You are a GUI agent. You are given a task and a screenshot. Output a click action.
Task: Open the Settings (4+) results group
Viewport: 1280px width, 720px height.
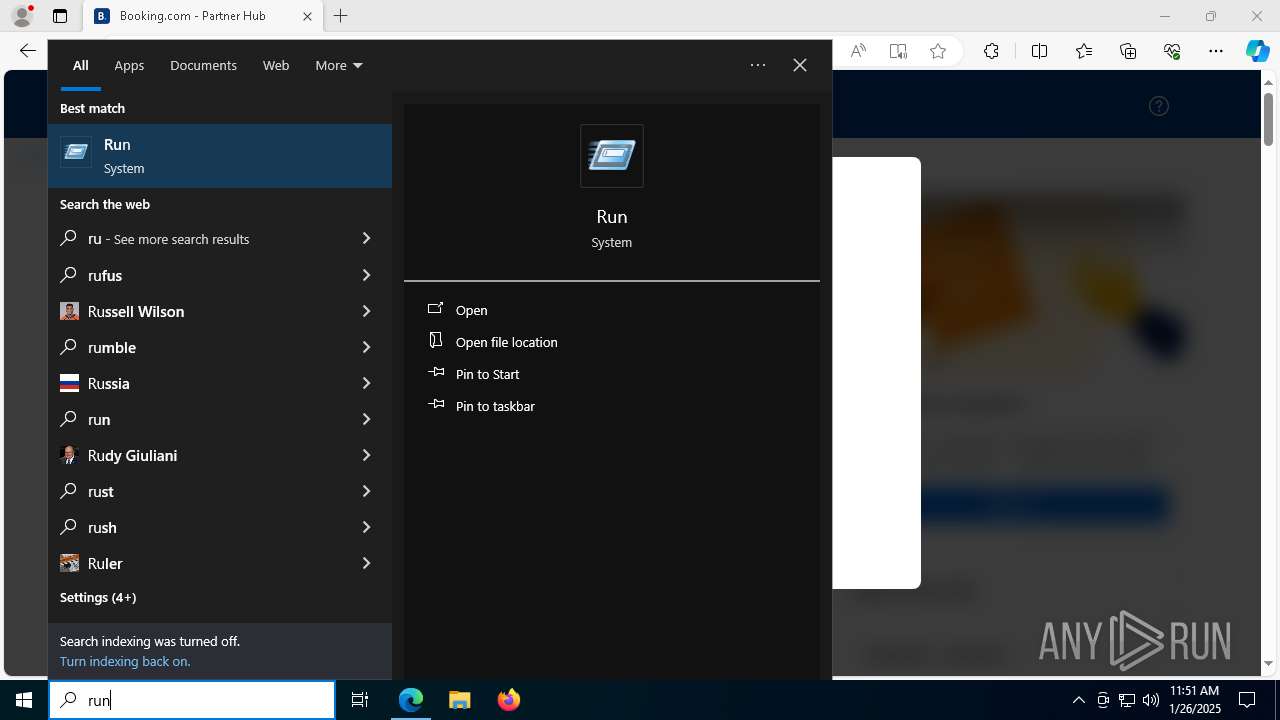[98, 597]
